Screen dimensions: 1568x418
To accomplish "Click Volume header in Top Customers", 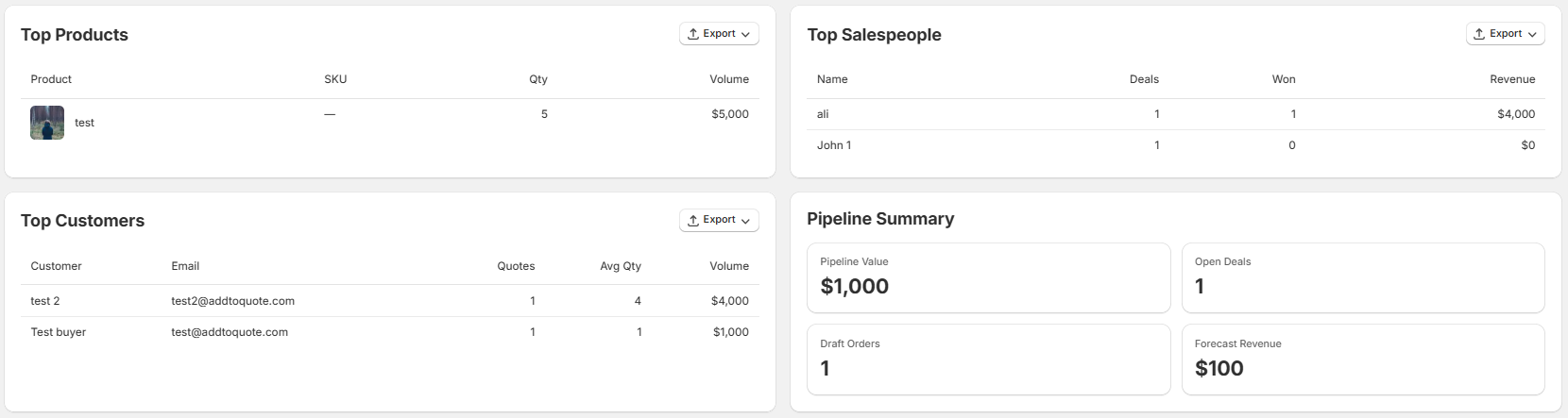I will [729, 266].
